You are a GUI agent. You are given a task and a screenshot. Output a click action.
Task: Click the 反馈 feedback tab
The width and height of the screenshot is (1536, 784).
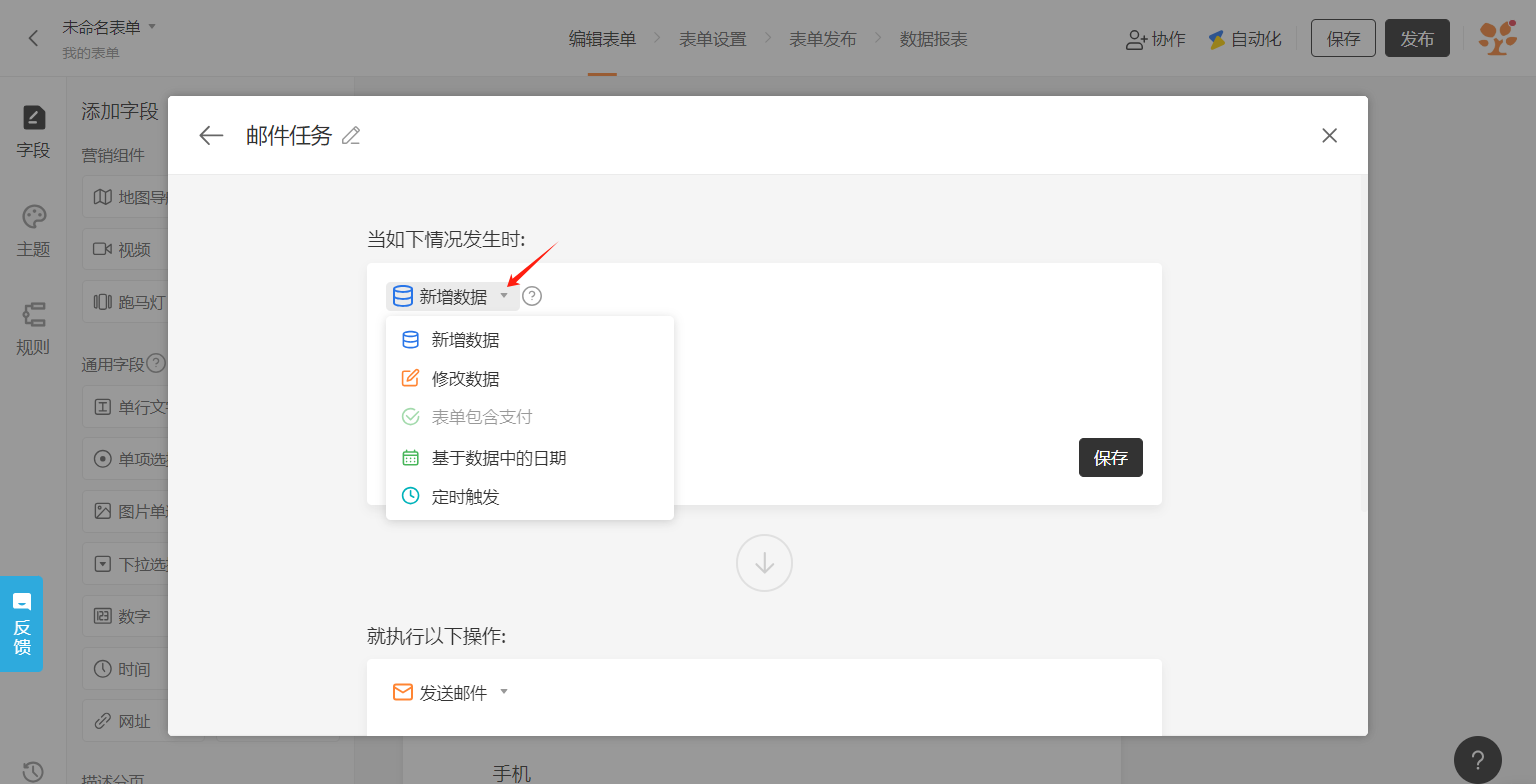pos(22,623)
